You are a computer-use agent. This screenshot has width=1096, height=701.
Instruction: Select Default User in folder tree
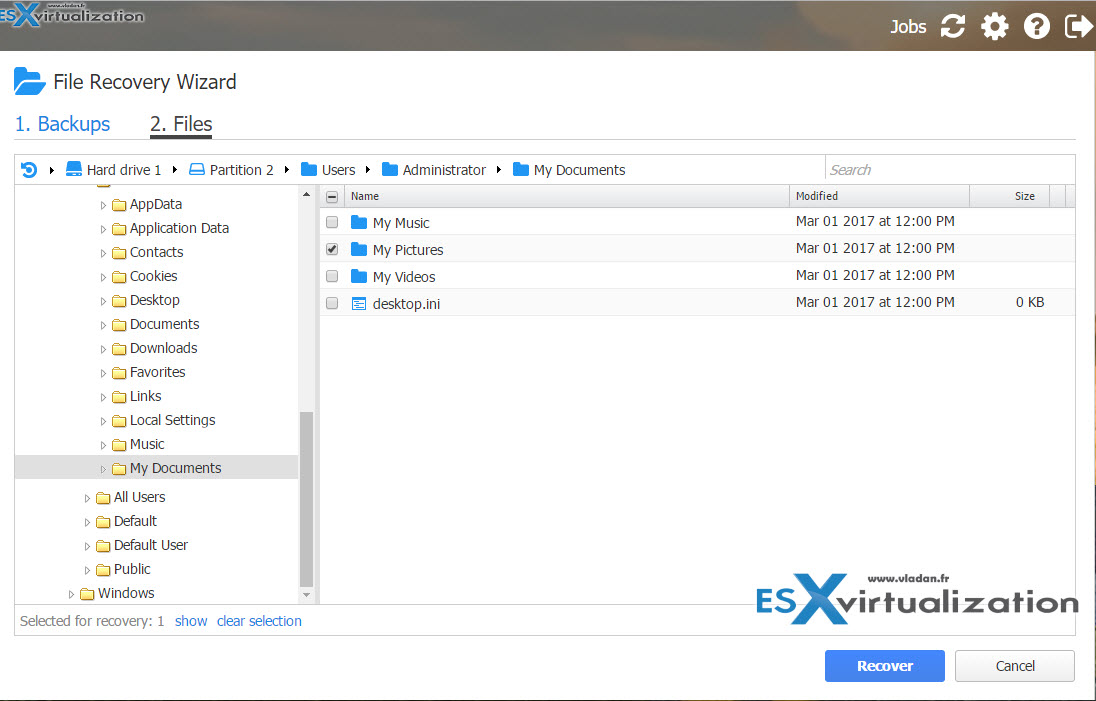[150, 545]
